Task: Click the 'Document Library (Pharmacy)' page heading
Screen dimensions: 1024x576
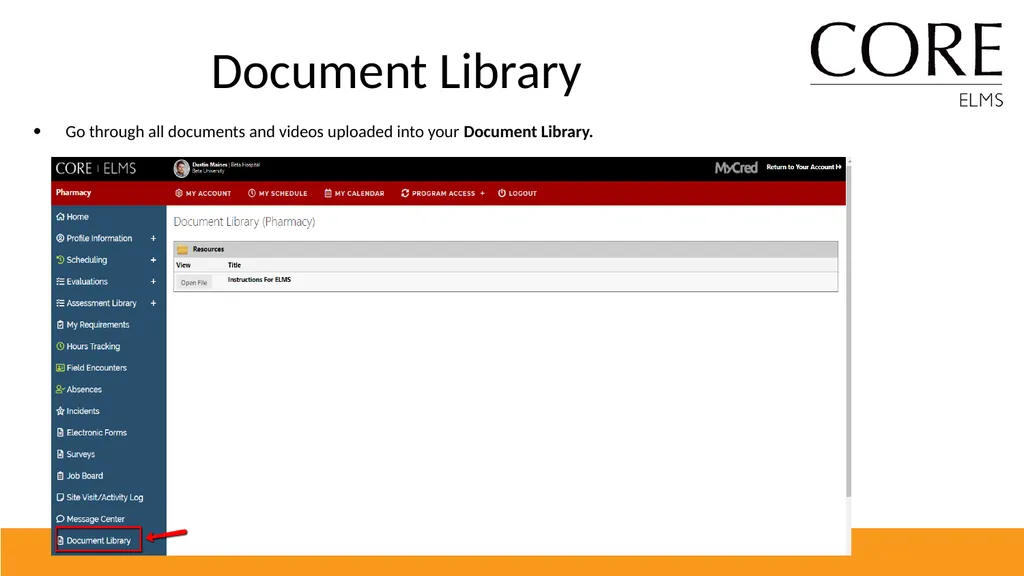Action: click(244, 222)
